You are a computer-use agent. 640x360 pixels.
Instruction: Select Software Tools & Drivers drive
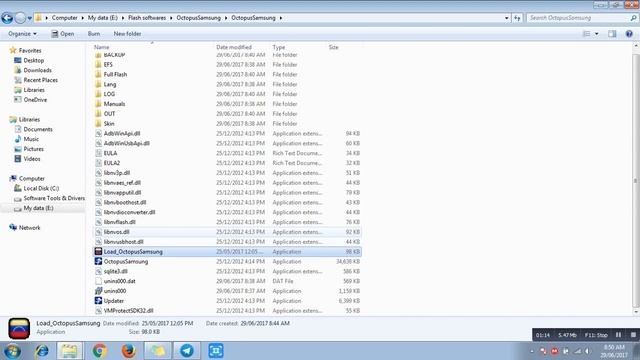54,198
